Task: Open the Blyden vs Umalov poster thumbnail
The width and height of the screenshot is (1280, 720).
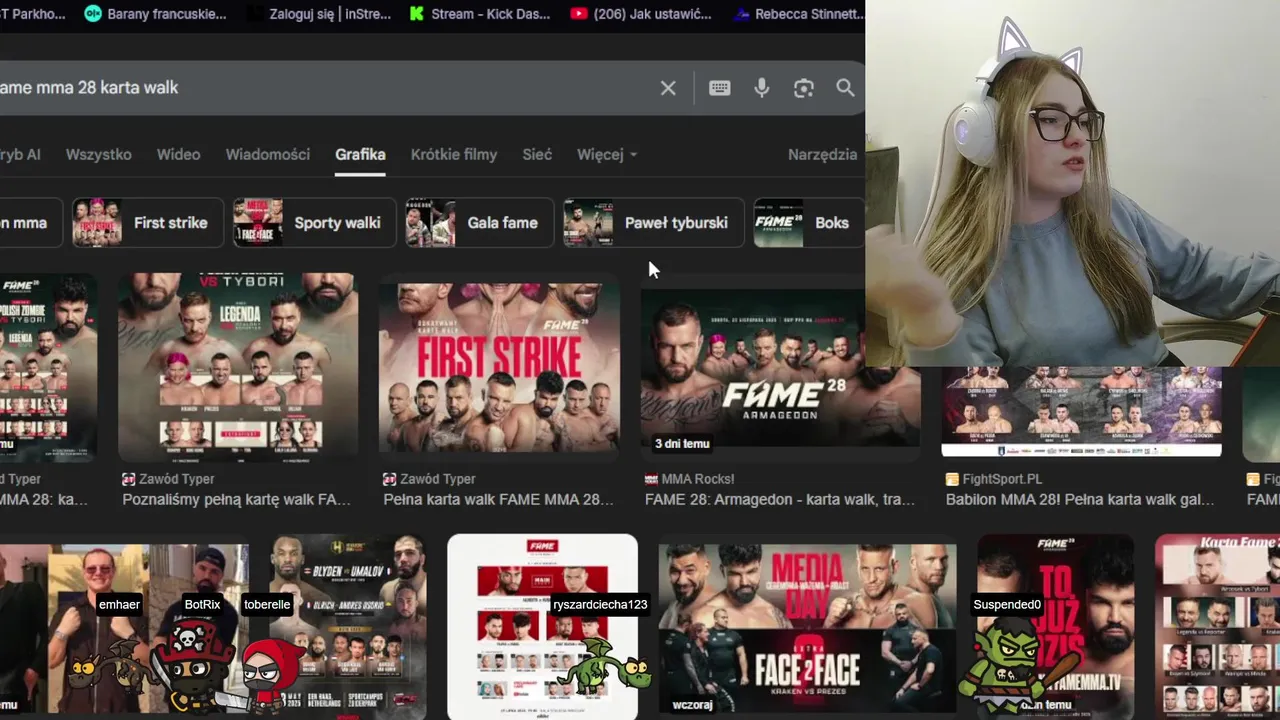Action: (348, 627)
